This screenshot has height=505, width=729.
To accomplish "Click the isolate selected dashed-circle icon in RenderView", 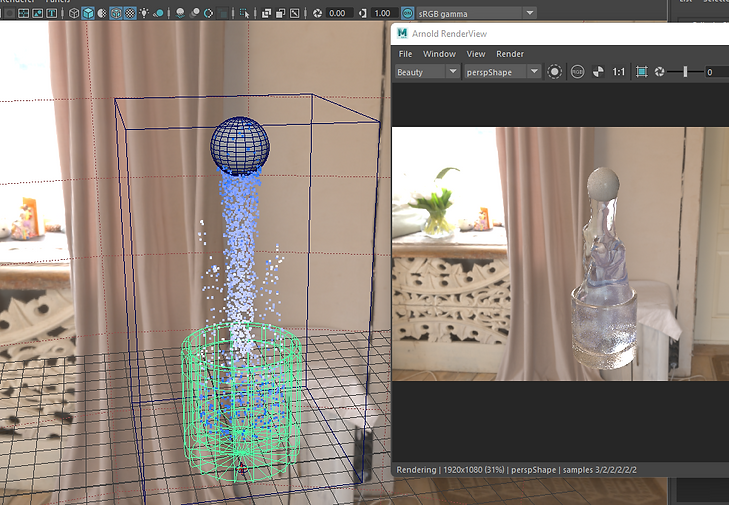I will [x=554, y=72].
